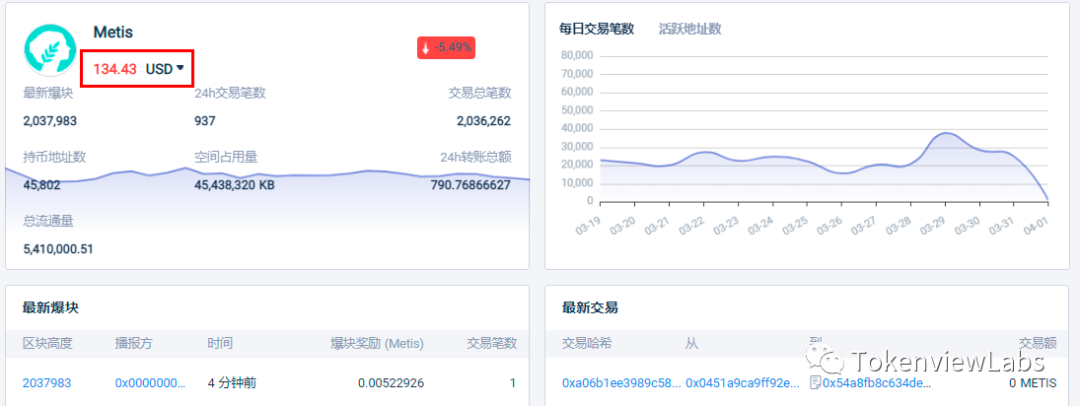Click the 播报方 column header
The image size is (1080, 406).
pos(134,343)
